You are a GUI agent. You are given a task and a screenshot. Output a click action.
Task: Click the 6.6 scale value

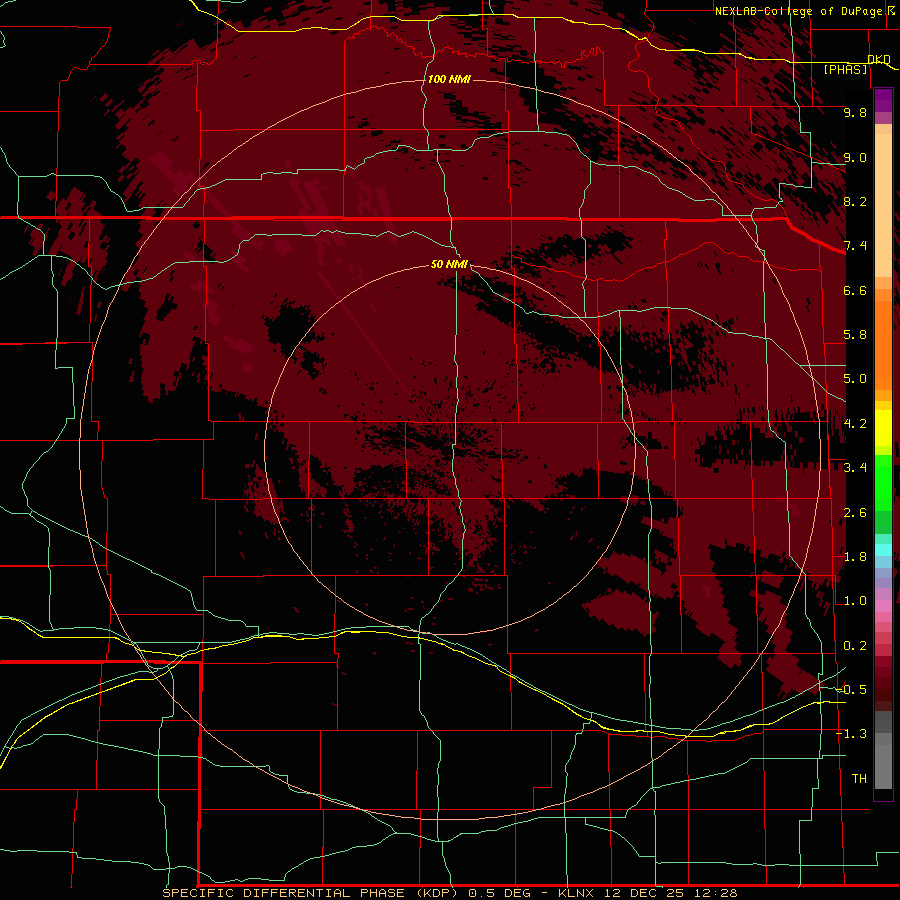click(855, 290)
